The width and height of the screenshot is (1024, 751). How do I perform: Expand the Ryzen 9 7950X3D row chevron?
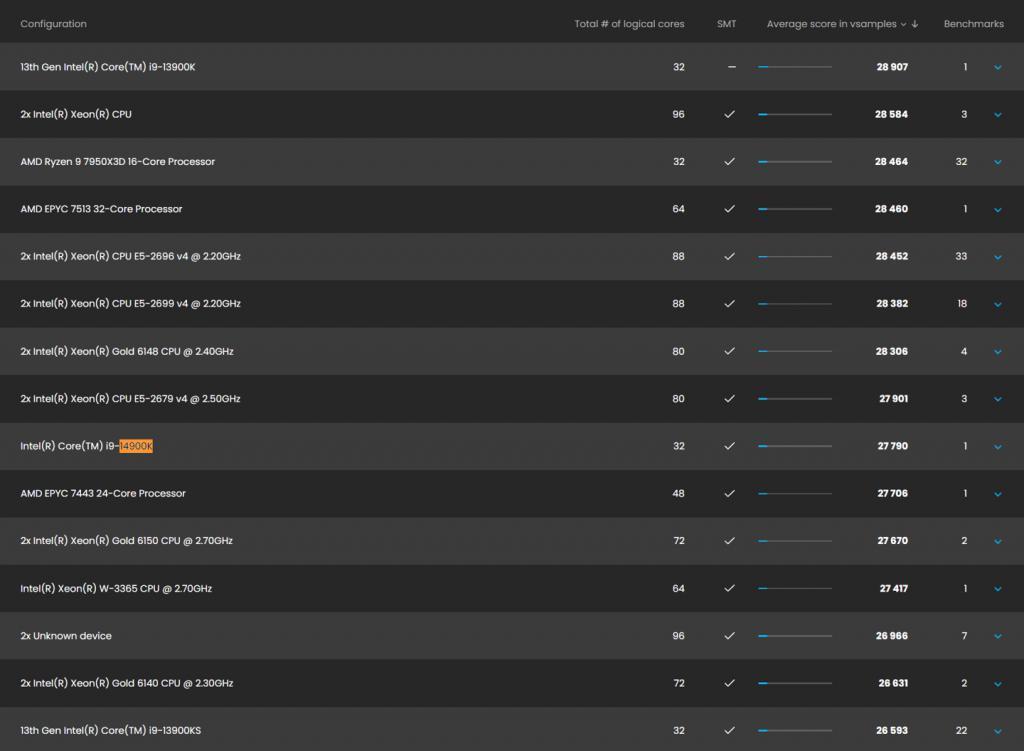(998, 162)
